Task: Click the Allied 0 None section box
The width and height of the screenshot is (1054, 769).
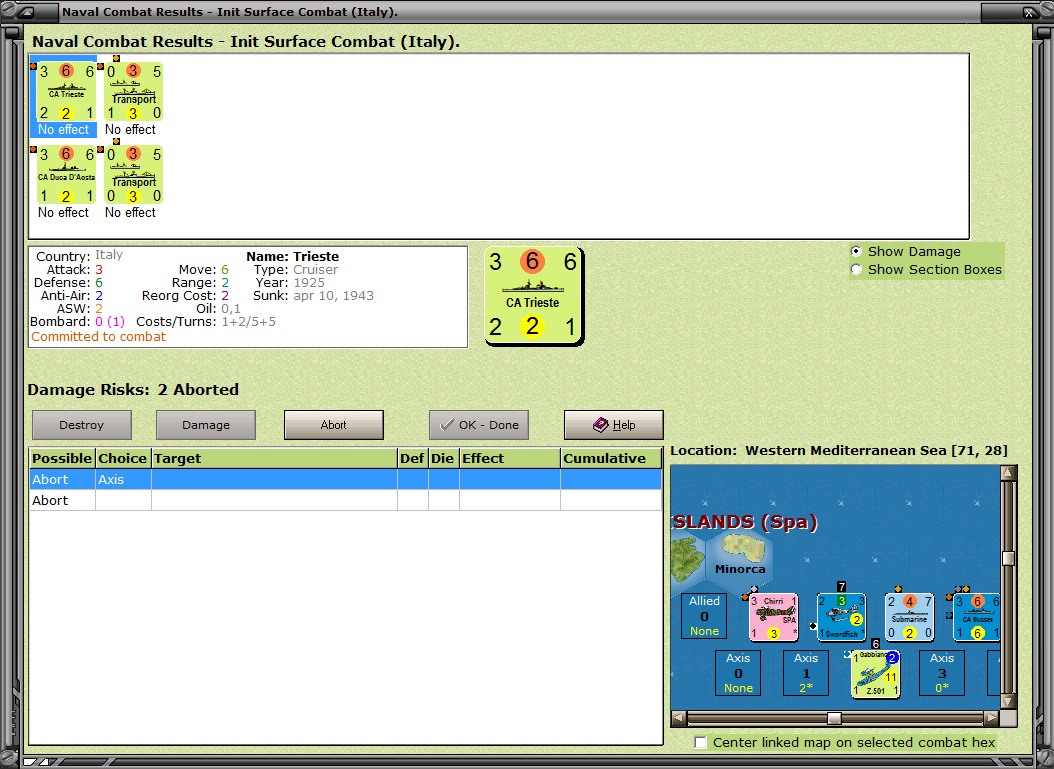Action: [x=704, y=616]
